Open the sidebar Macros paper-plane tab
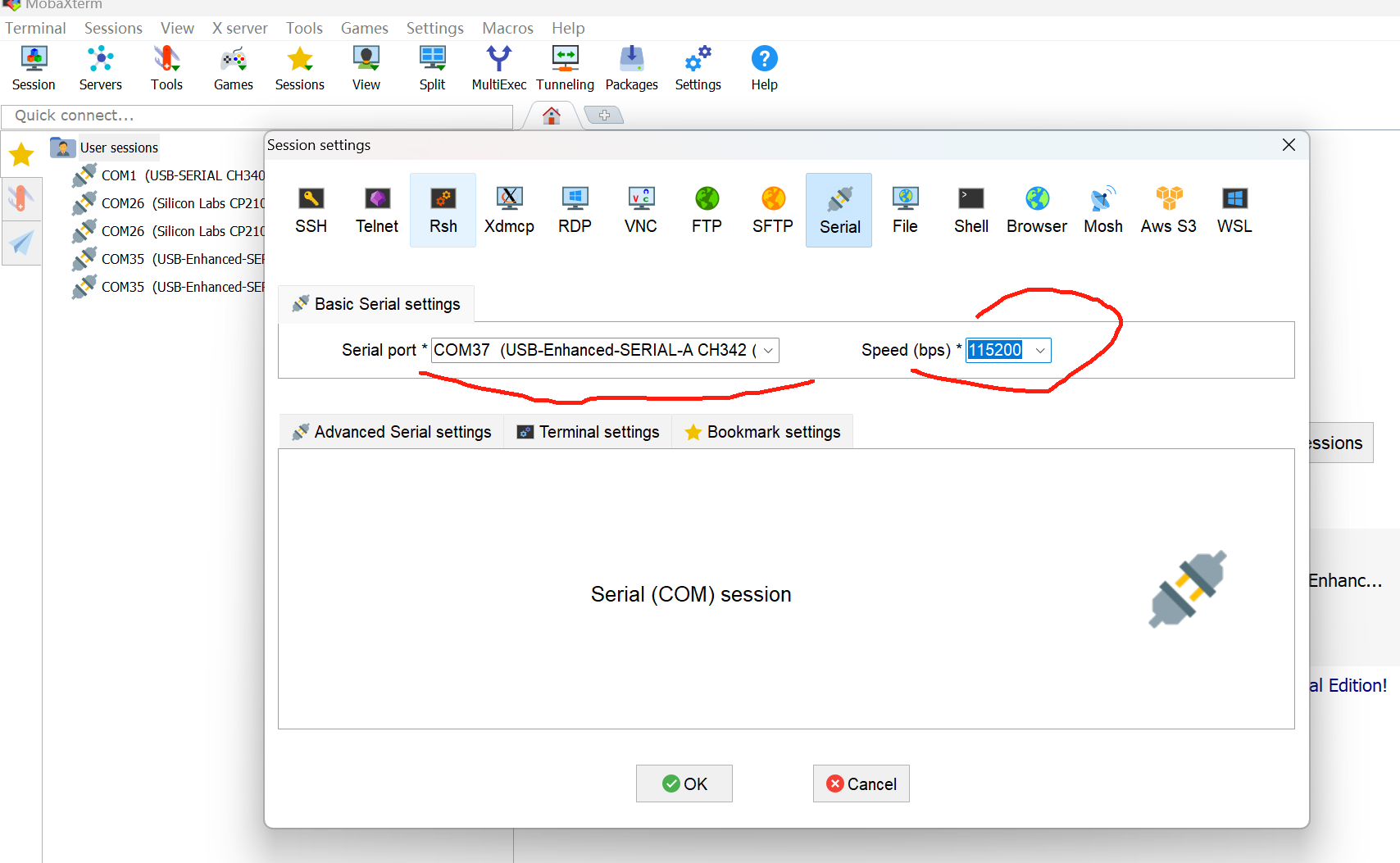 coord(21,243)
